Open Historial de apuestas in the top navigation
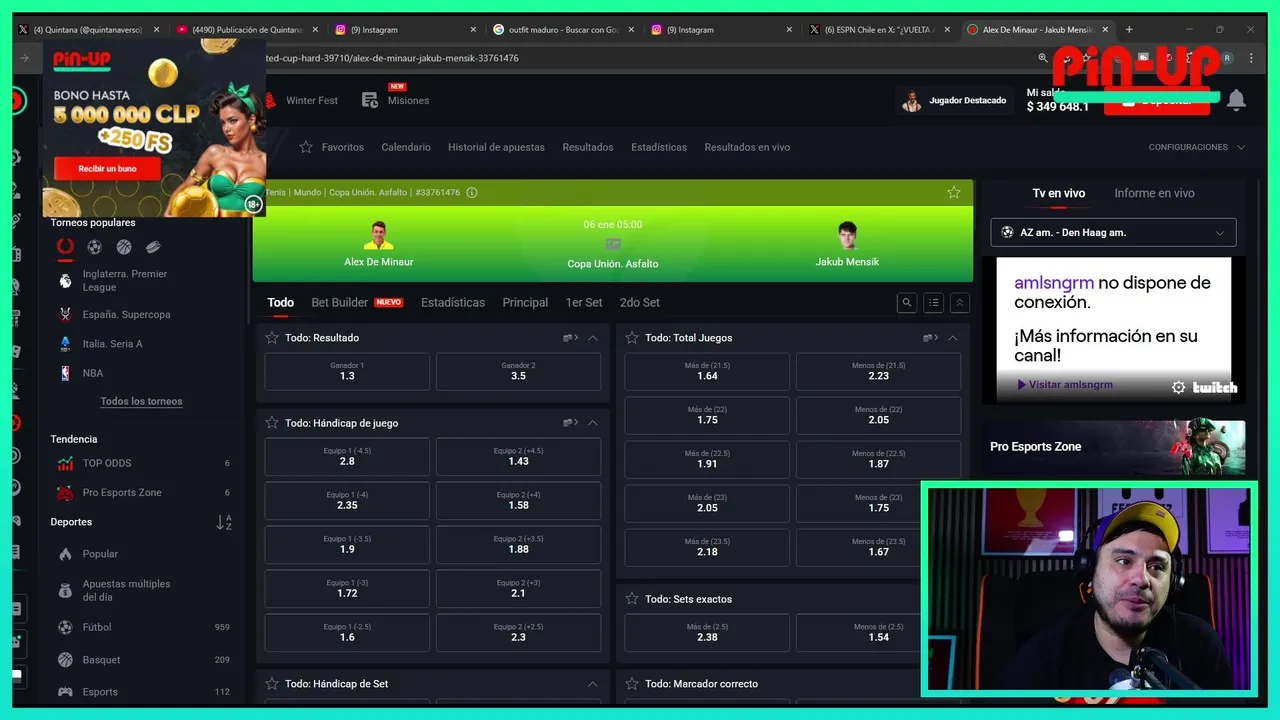1280x720 pixels. 496,147
